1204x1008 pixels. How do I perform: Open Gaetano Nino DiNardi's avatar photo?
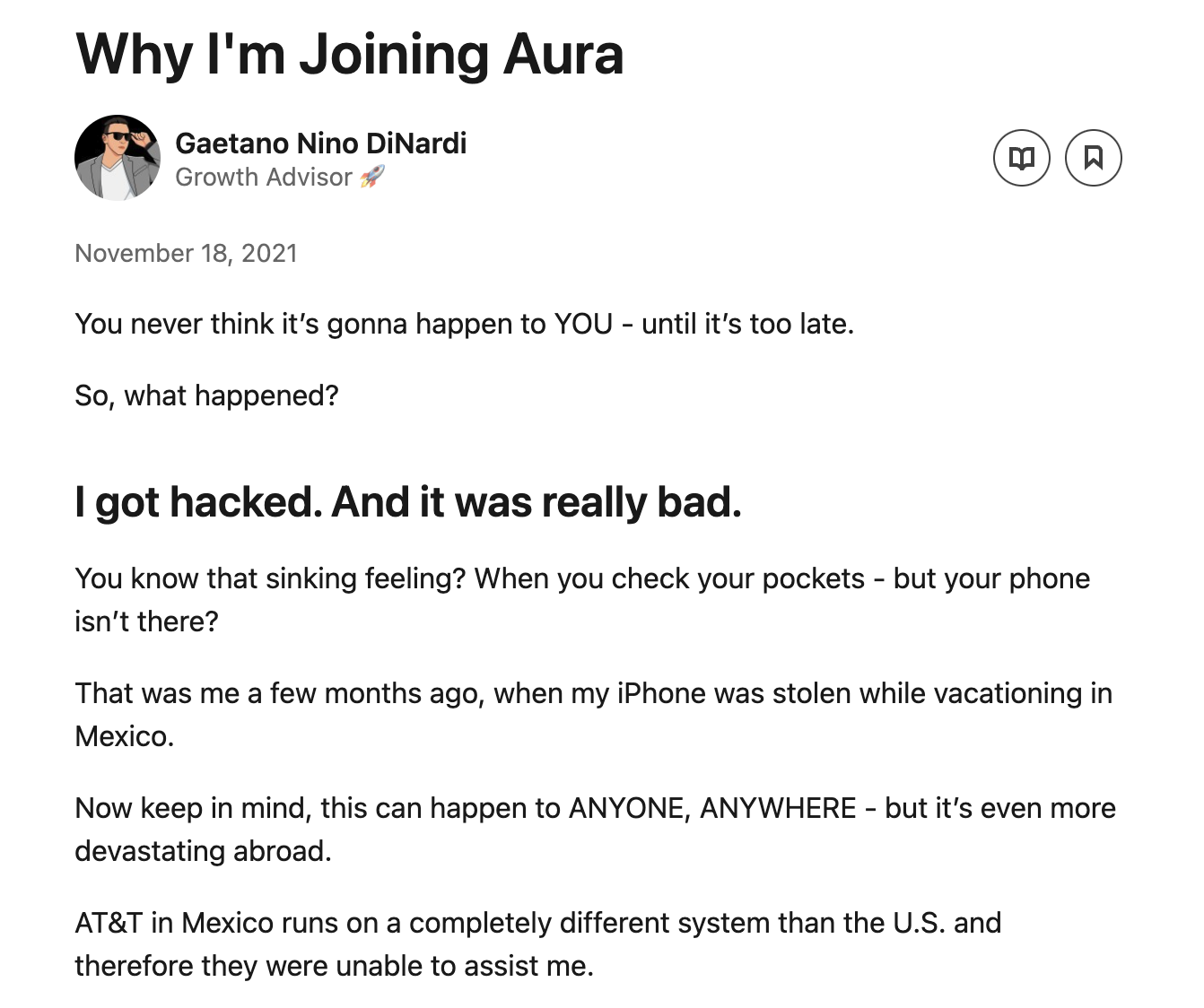pyautogui.click(x=118, y=157)
